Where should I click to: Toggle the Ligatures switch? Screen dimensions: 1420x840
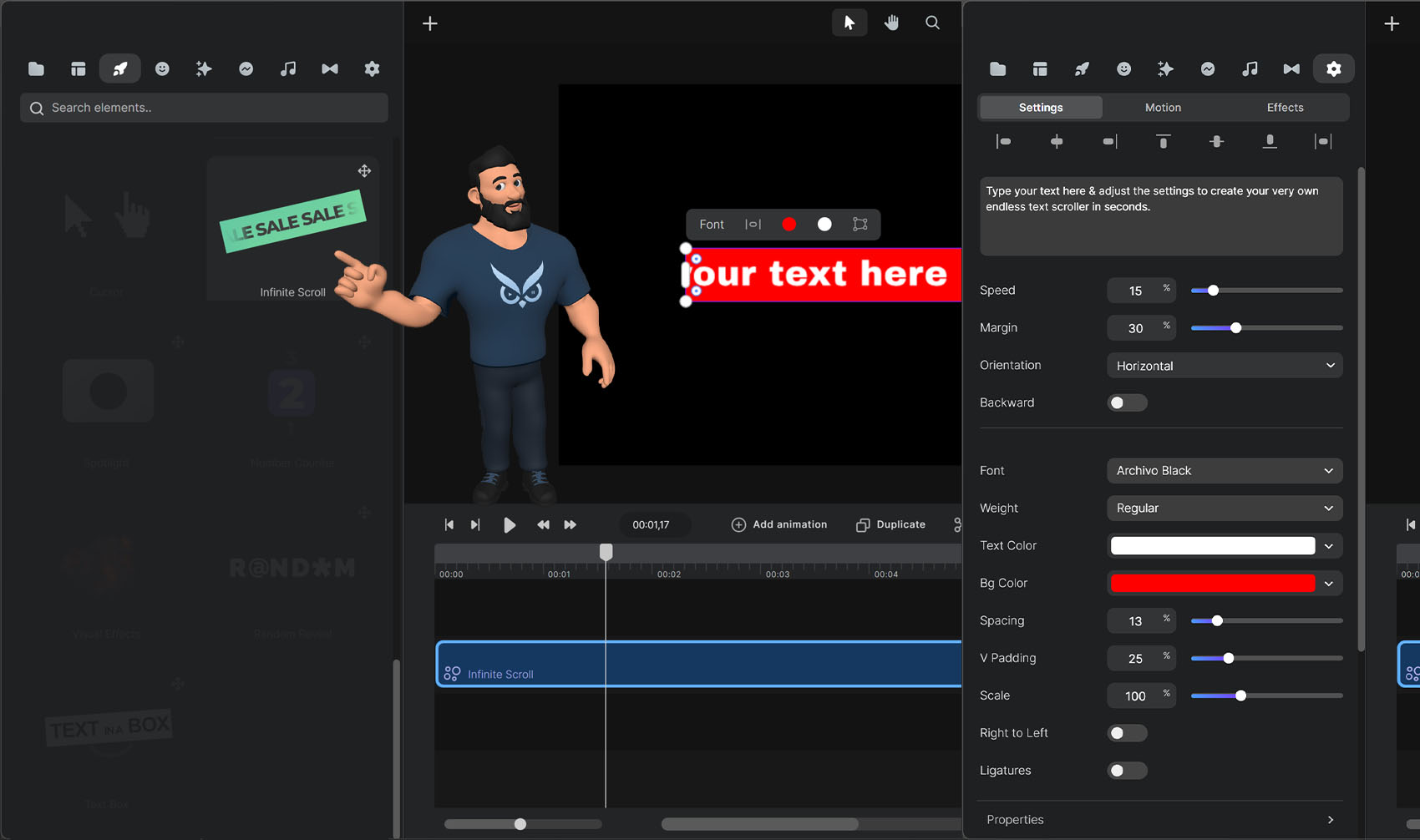[1127, 771]
